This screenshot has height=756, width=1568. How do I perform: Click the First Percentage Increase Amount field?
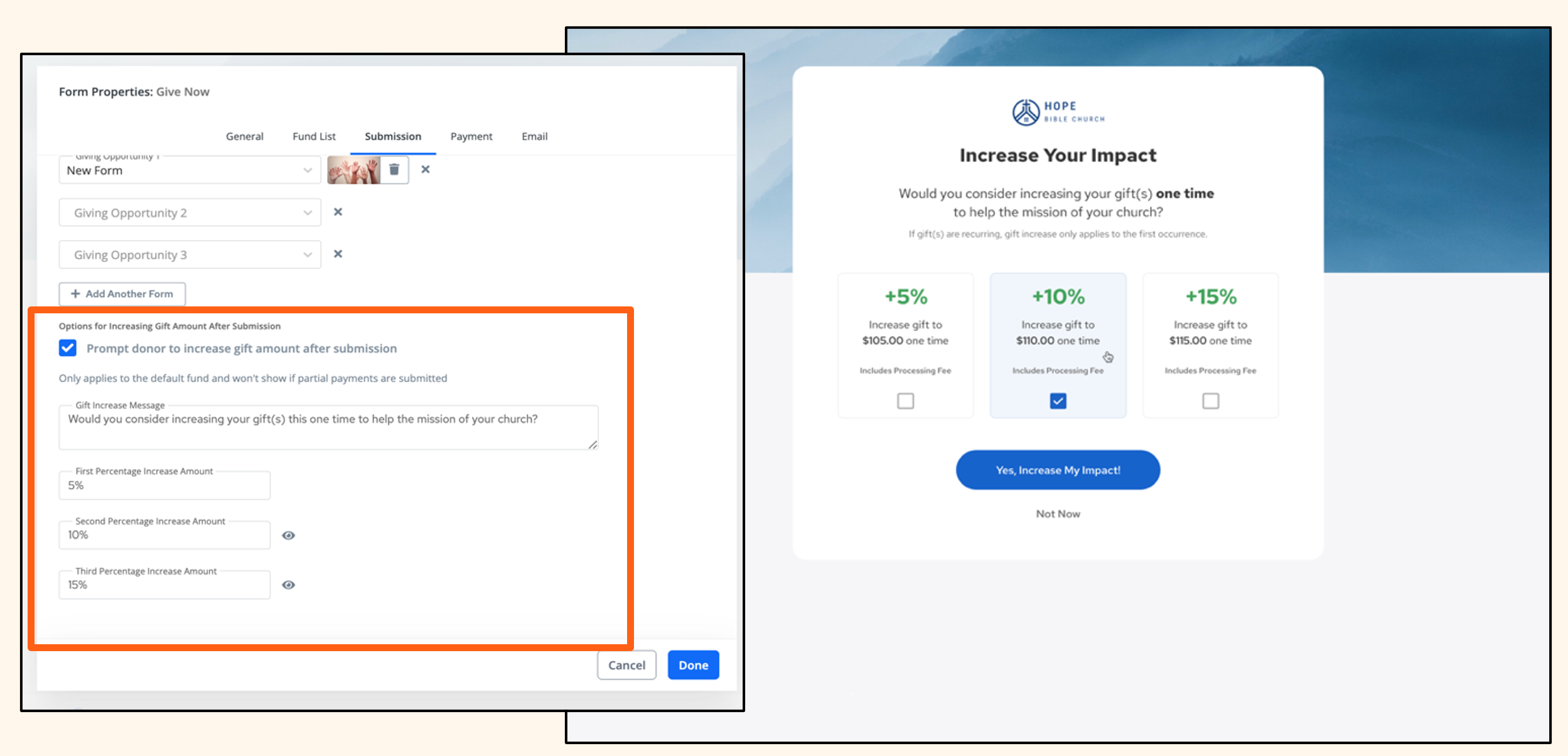click(164, 485)
